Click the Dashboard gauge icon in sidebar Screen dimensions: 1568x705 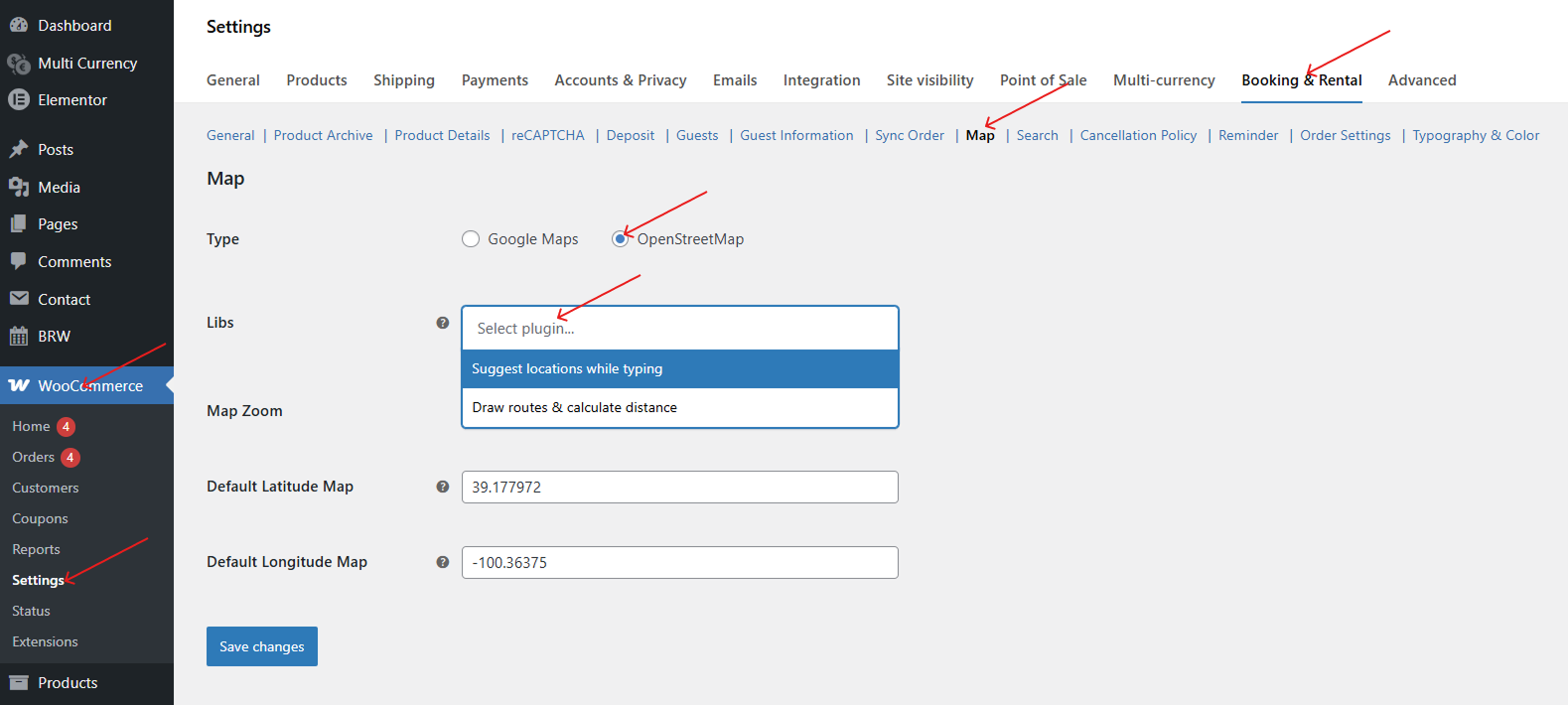(19, 25)
